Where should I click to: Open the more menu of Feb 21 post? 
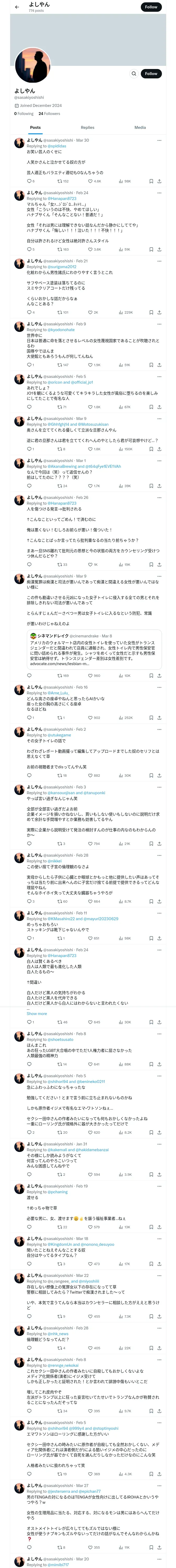(159, 261)
